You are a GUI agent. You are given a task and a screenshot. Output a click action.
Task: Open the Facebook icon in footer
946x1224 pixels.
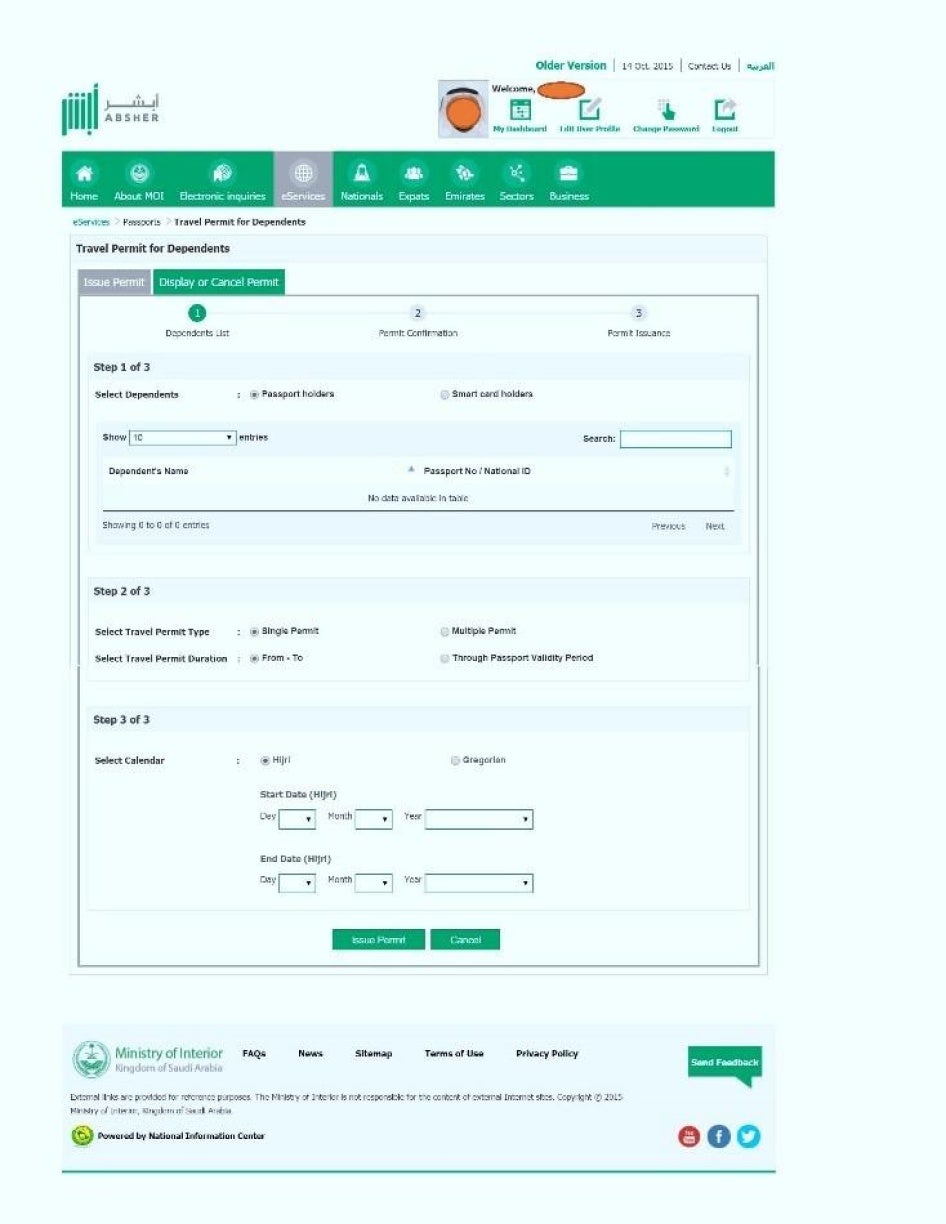[x=718, y=1136]
